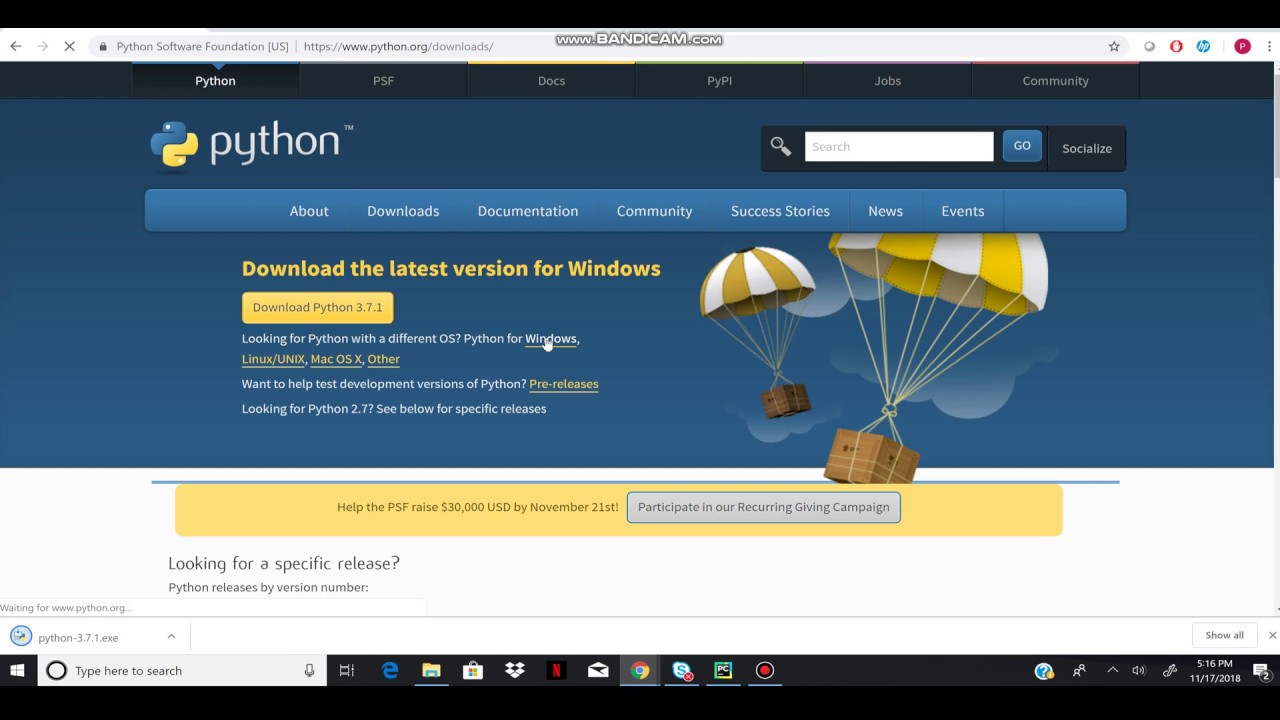Open Community in main navigation

click(654, 211)
